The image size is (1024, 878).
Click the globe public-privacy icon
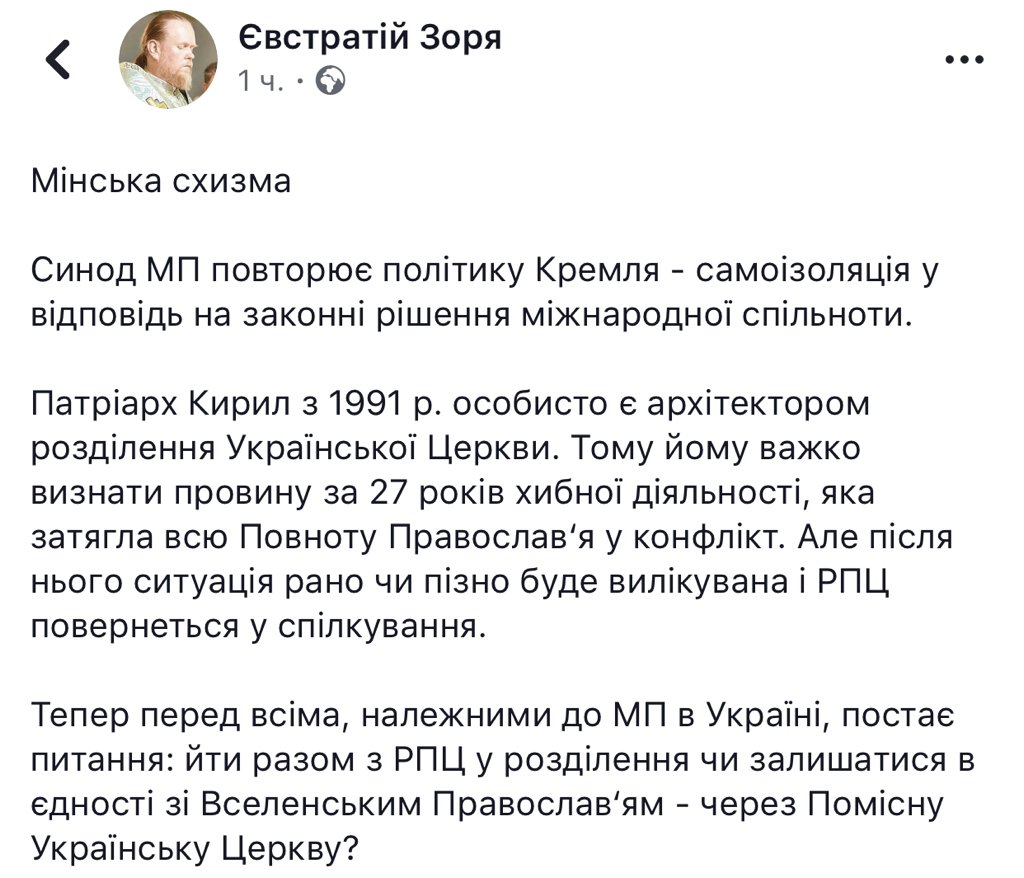331,83
